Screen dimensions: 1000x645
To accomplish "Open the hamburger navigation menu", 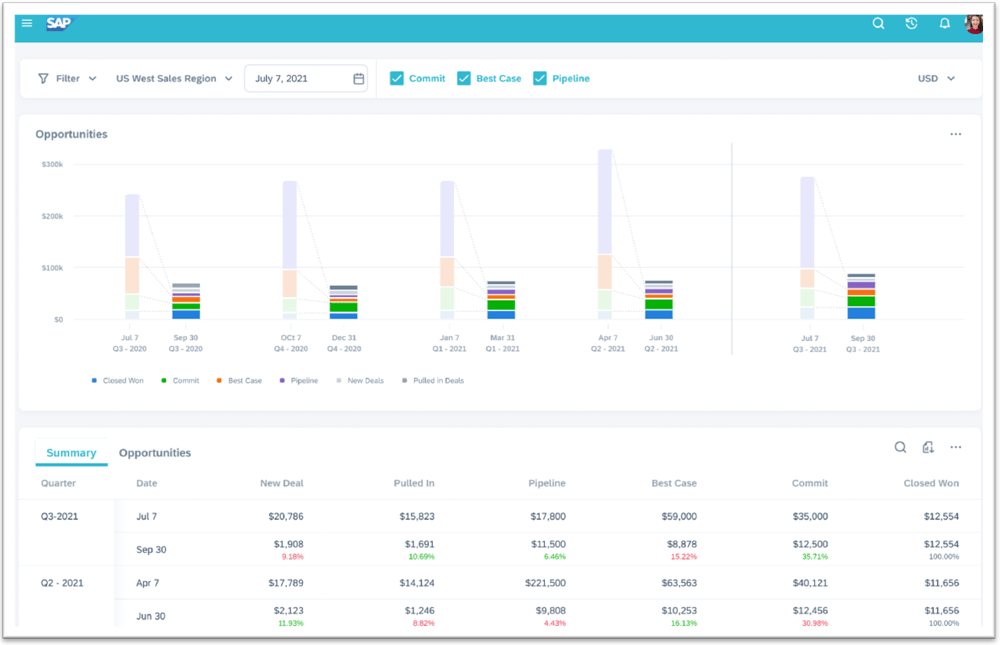I will 27,23.
